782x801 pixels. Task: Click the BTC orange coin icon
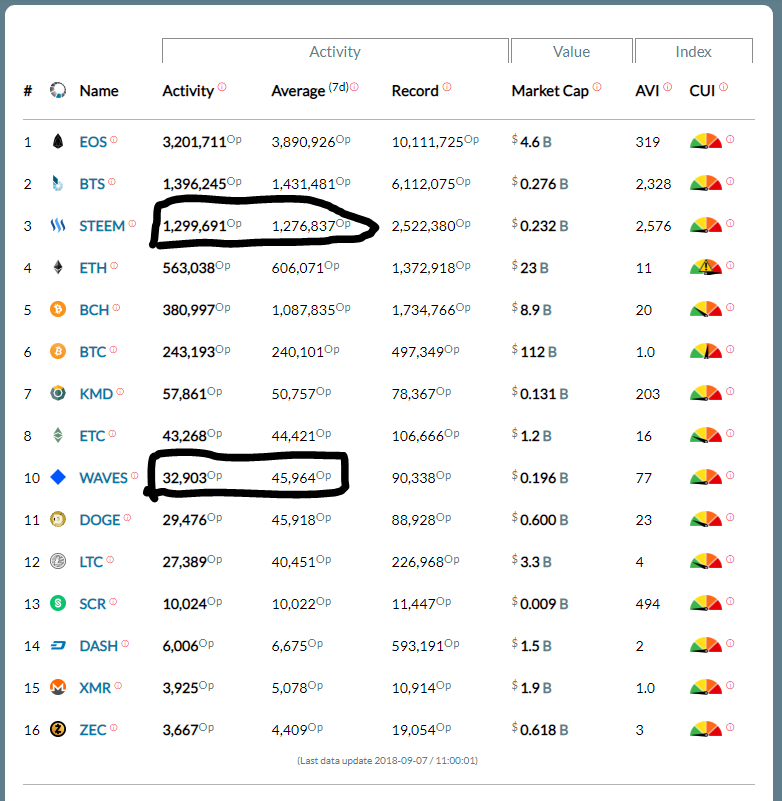click(x=58, y=351)
